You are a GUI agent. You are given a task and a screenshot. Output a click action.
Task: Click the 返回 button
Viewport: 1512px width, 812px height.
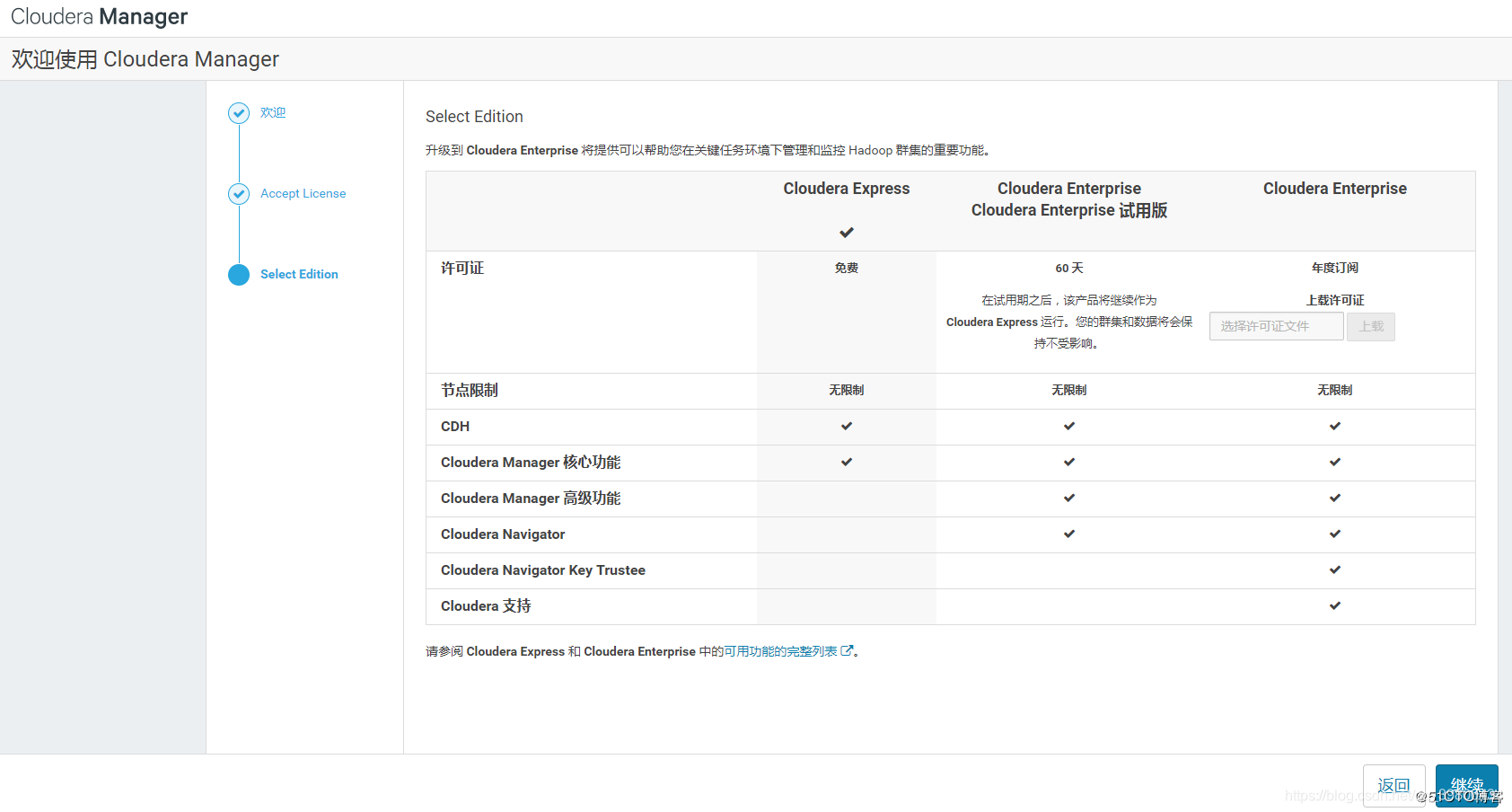pyautogui.click(x=1393, y=786)
